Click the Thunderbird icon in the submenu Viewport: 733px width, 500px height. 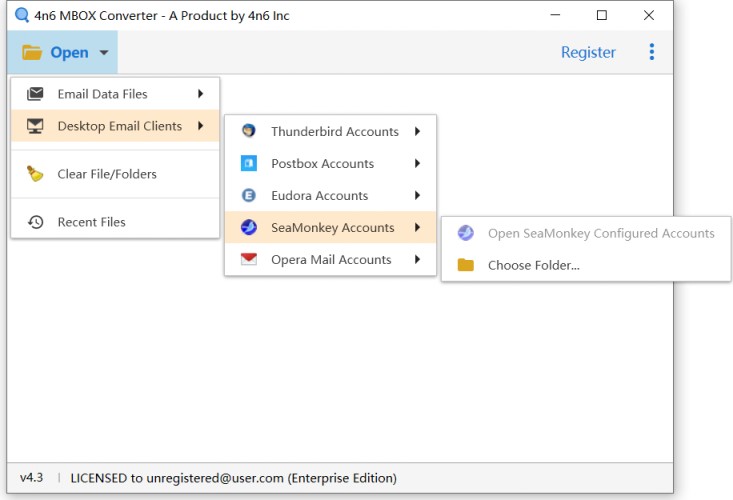coord(249,130)
